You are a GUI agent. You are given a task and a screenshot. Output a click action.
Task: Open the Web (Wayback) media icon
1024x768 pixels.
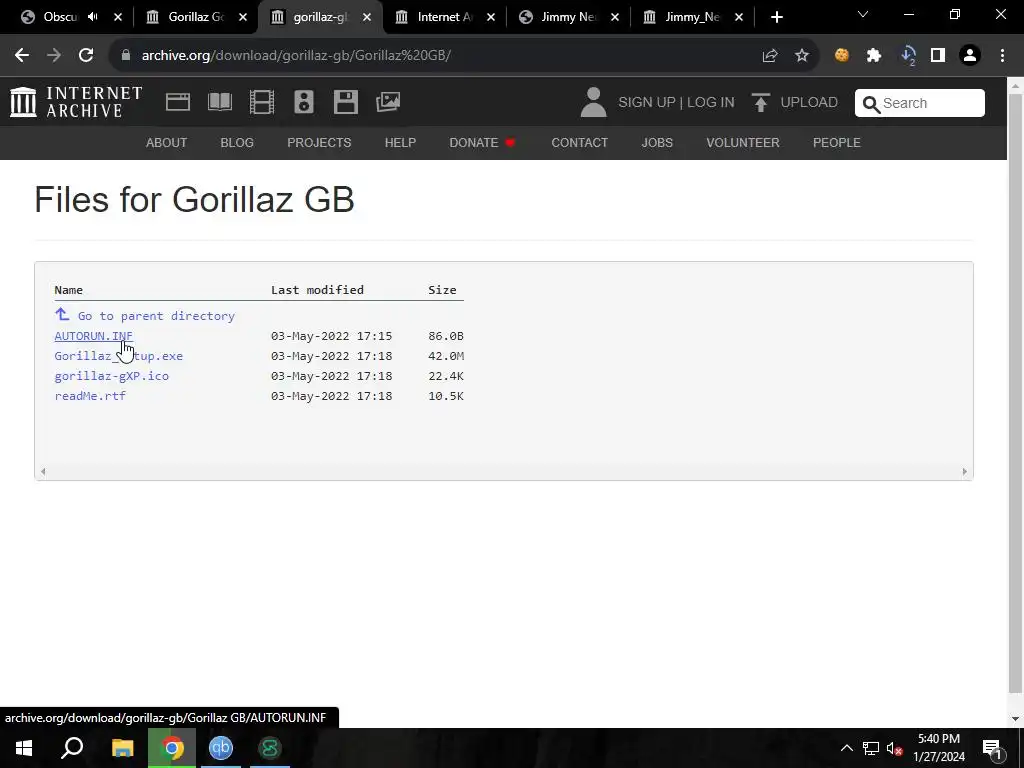pyautogui.click(x=178, y=102)
